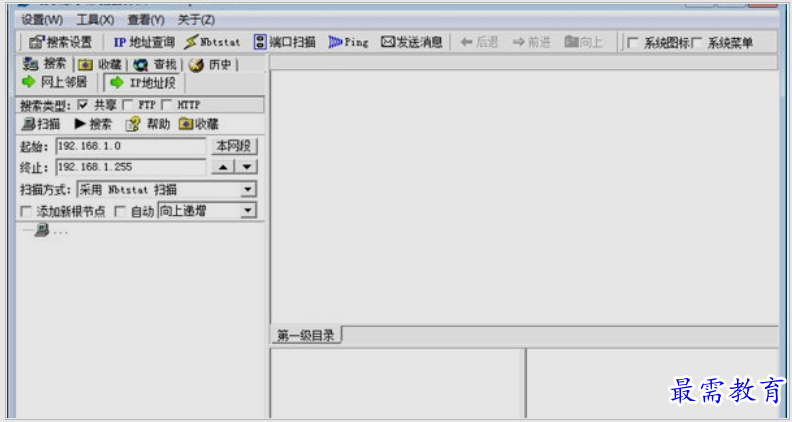
Task: Switch to the 历史 history tab
Action: click(x=210, y=64)
